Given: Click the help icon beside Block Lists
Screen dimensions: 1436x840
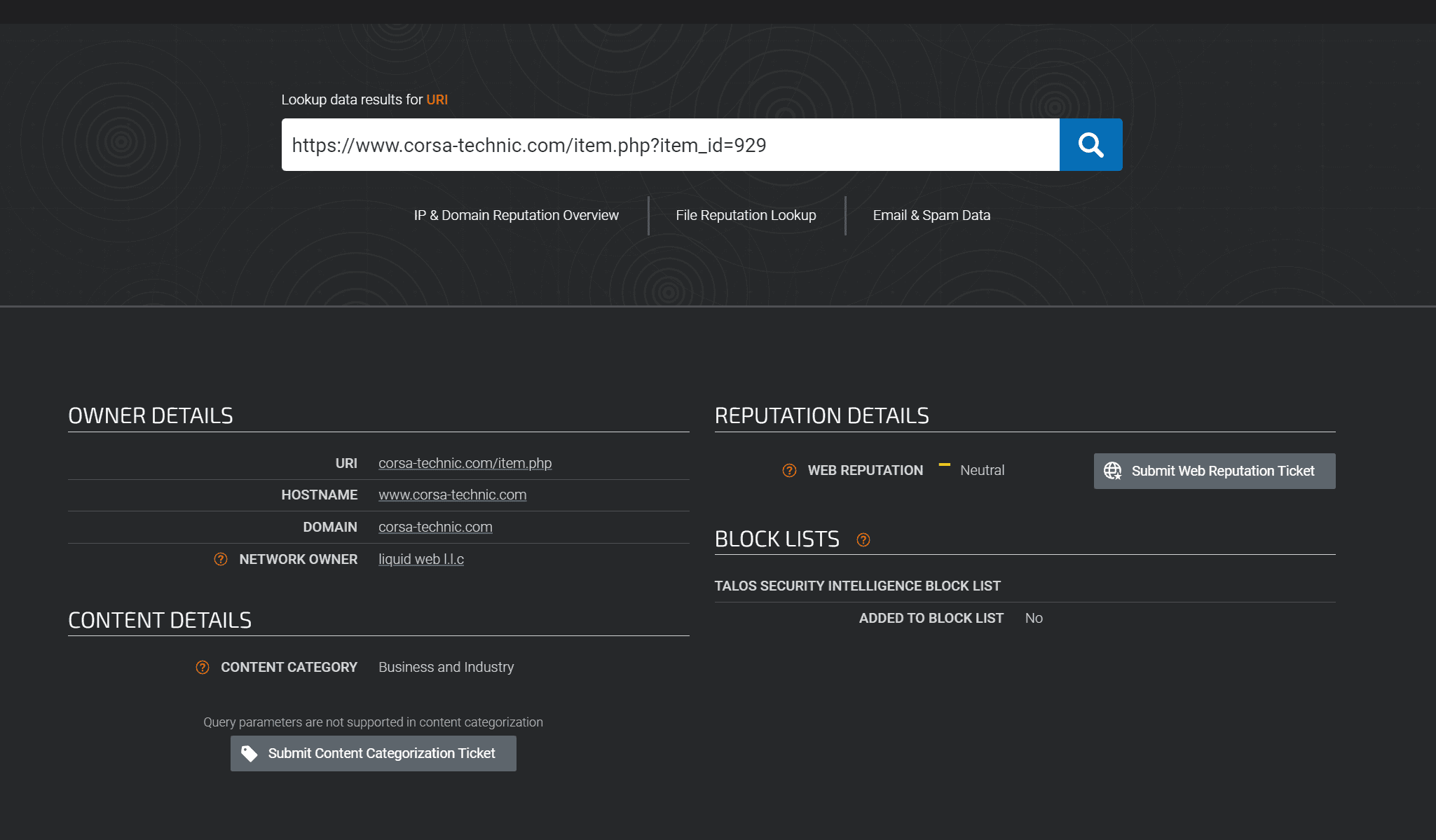Looking at the screenshot, I should (863, 539).
